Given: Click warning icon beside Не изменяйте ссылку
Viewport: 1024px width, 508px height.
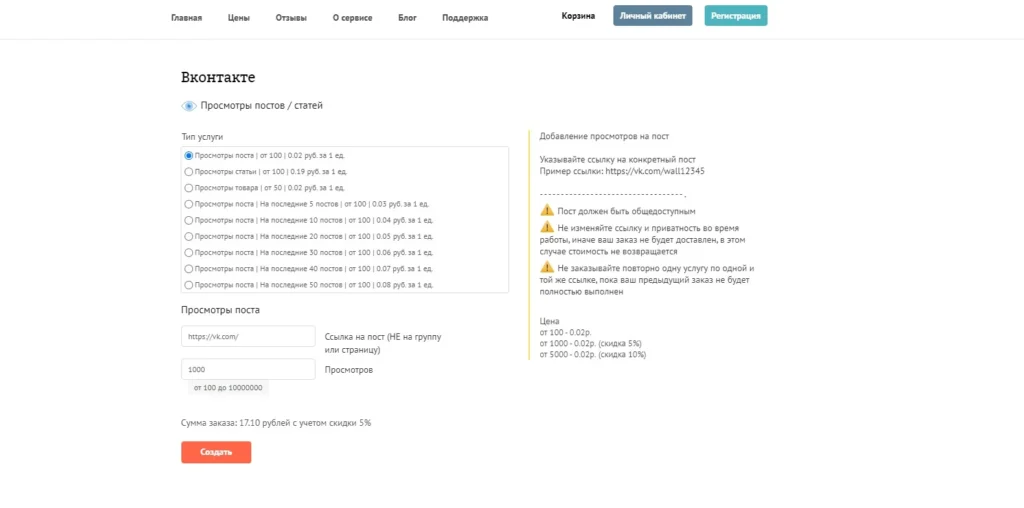Looking at the screenshot, I should [547, 227].
